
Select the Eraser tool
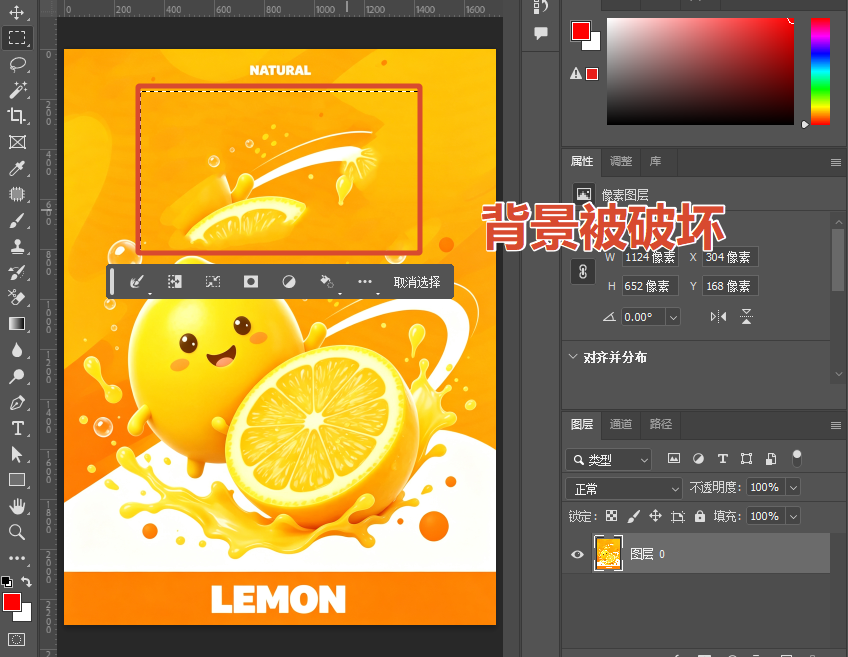tap(17, 298)
